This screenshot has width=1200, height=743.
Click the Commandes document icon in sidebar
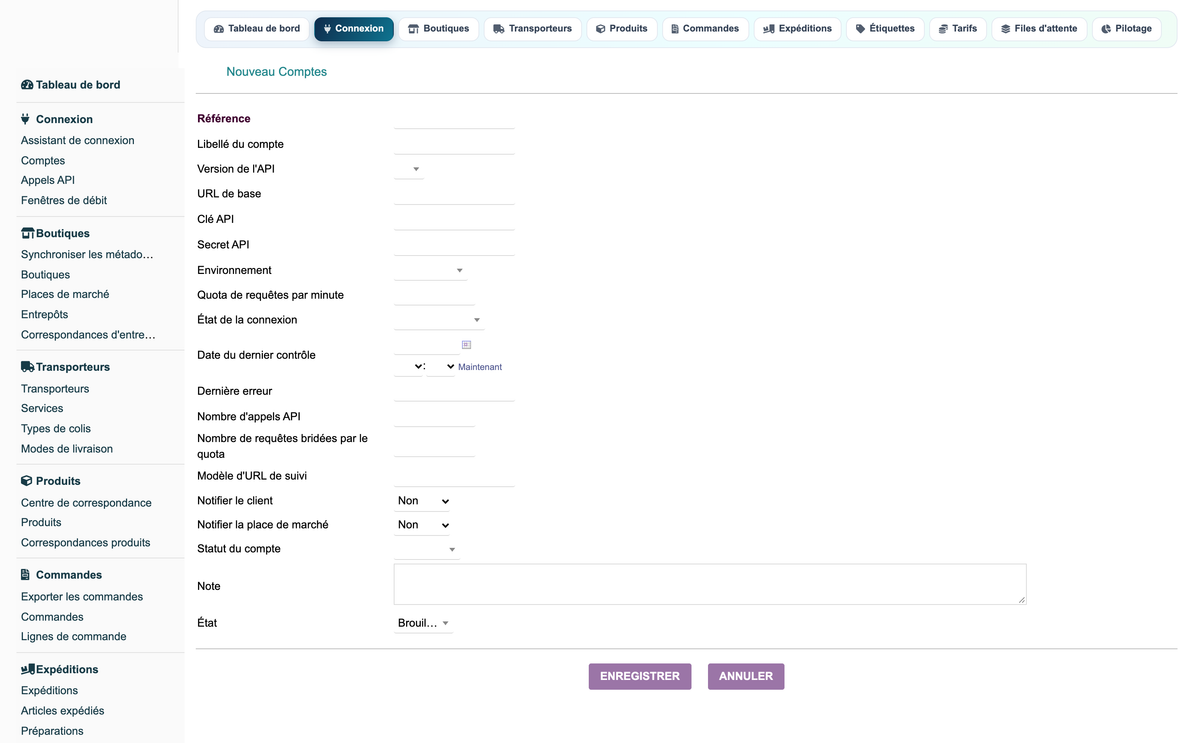26,575
